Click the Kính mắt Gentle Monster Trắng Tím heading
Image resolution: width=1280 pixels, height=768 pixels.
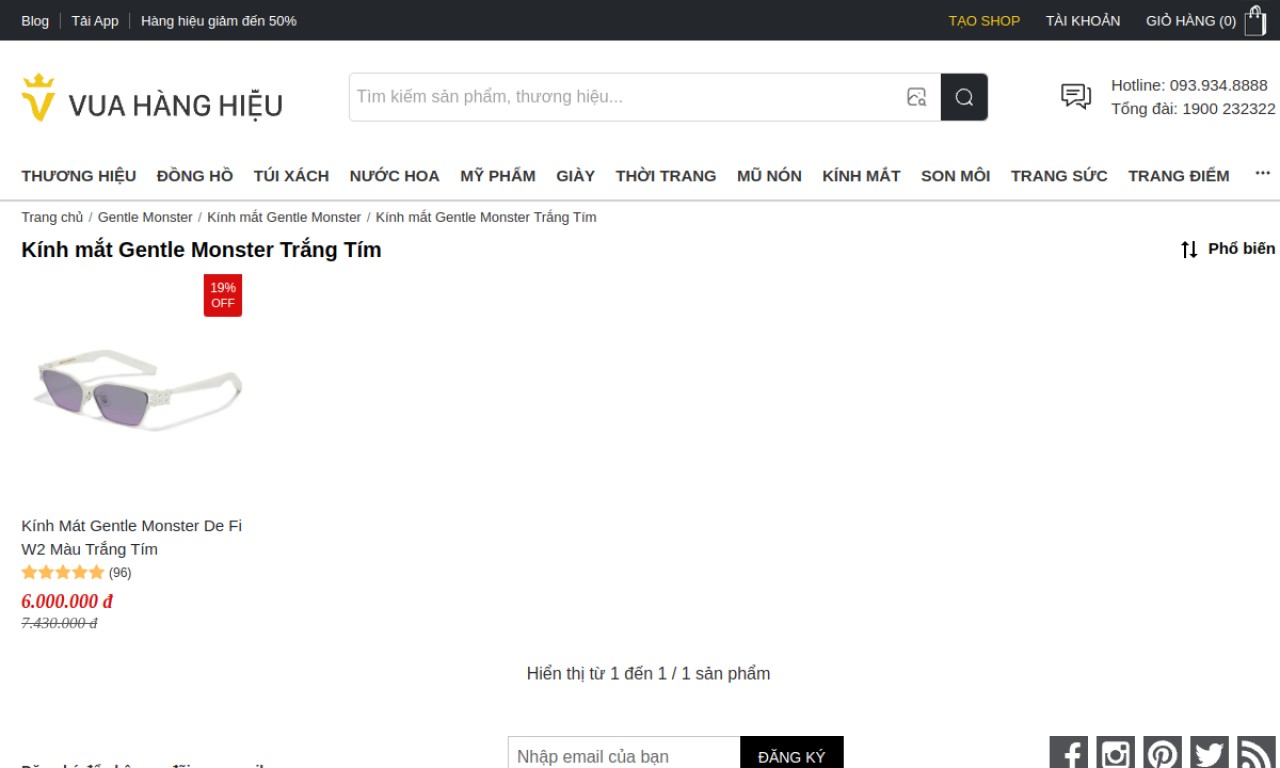[x=201, y=250]
